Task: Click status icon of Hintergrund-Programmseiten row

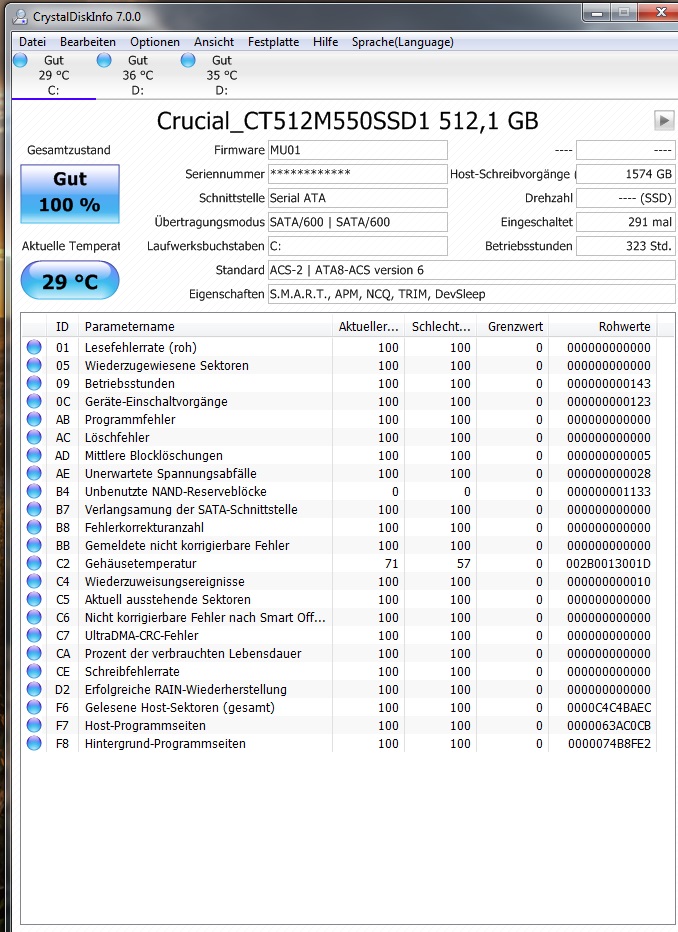Action: [34, 743]
